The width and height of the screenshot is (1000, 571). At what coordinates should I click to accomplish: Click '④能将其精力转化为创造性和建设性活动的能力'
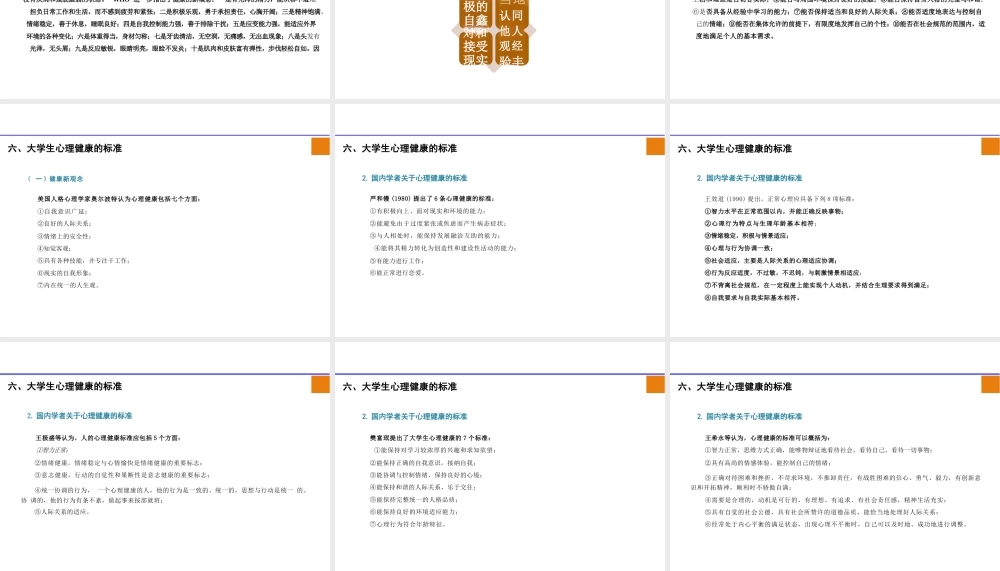tap(445, 248)
